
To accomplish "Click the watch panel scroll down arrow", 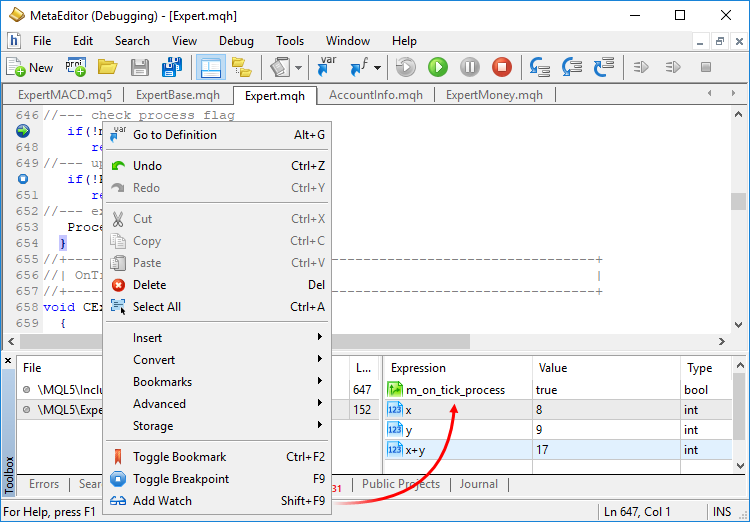I will pos(739,466).
